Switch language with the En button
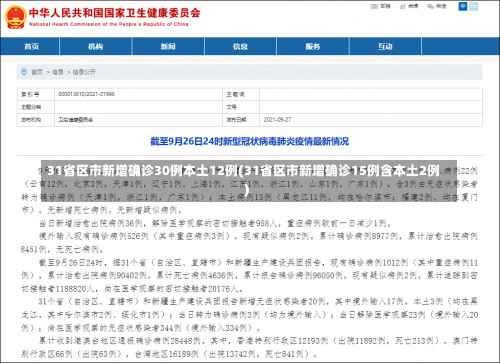This screenshot has width=500, height=363. click(x=474, y=6)
